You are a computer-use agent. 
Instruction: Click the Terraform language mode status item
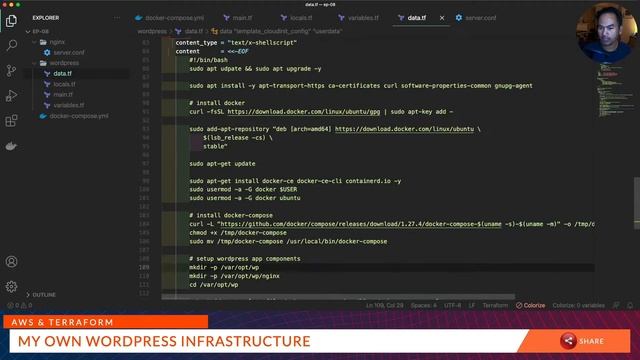[x=495, y=305]
